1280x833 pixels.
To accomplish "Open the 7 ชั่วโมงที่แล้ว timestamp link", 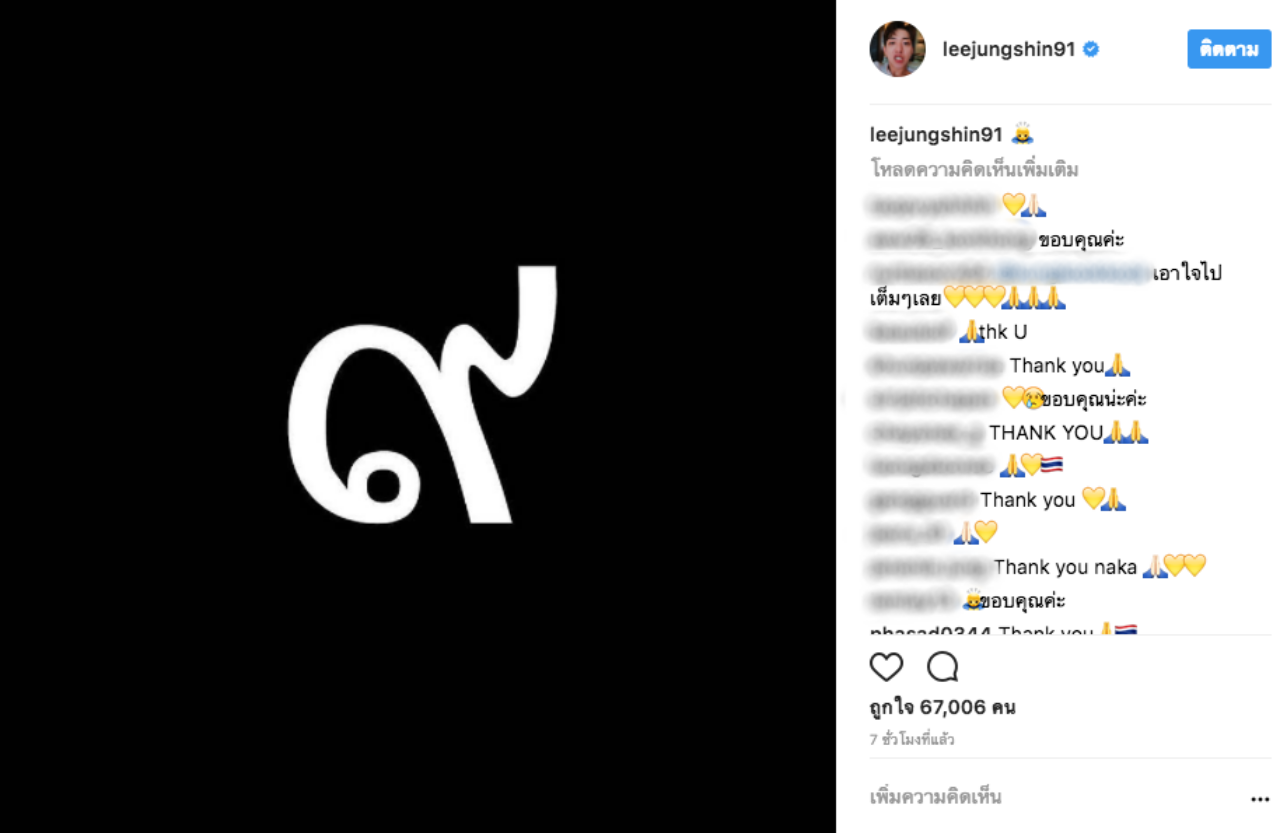I will click(x=912, y=740).
